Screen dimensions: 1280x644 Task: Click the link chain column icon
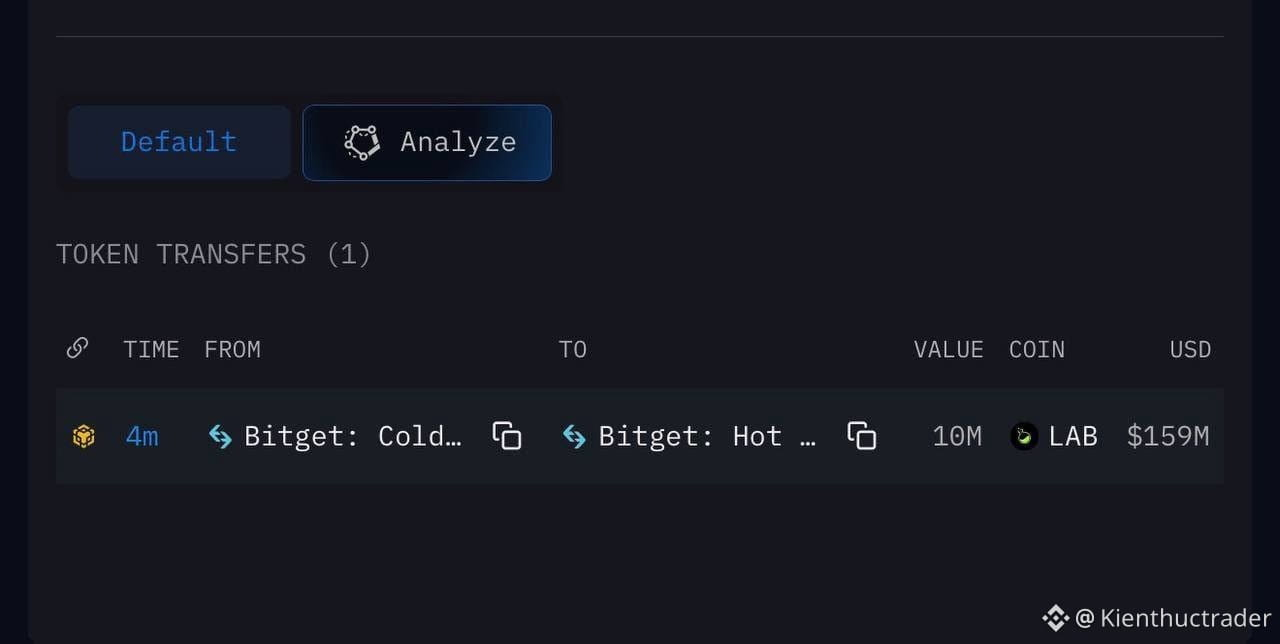[77, 348]
